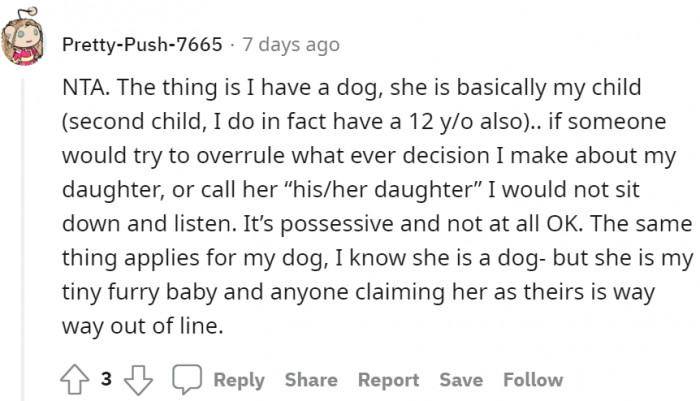Viewport: 700px width, 401px height.
Task: Report the comment
Action: point(388,380)
